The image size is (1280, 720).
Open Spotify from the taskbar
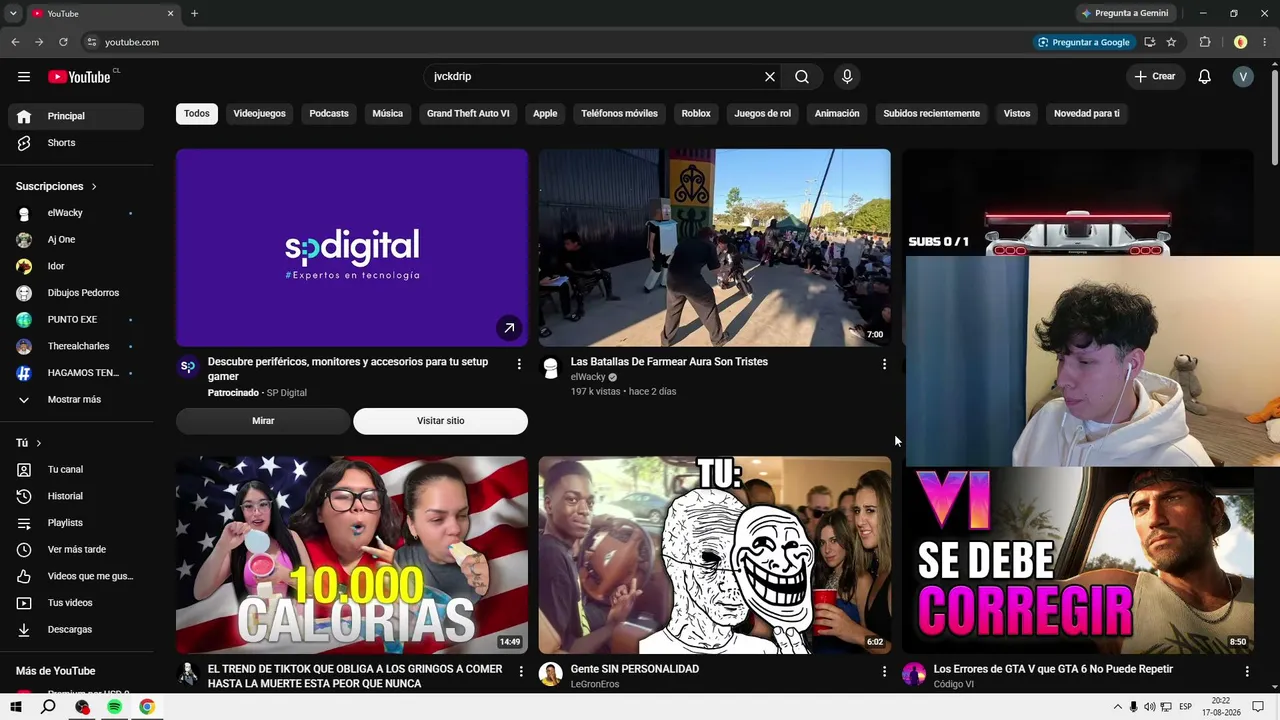115,707
